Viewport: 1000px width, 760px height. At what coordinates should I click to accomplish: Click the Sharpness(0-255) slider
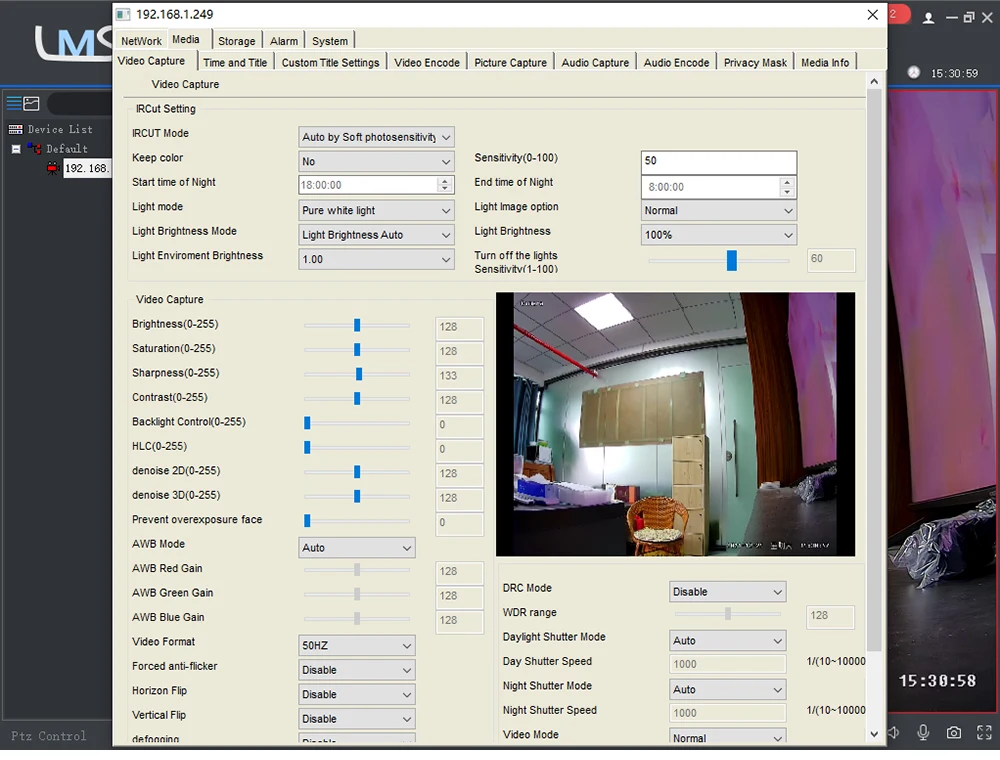357,374
